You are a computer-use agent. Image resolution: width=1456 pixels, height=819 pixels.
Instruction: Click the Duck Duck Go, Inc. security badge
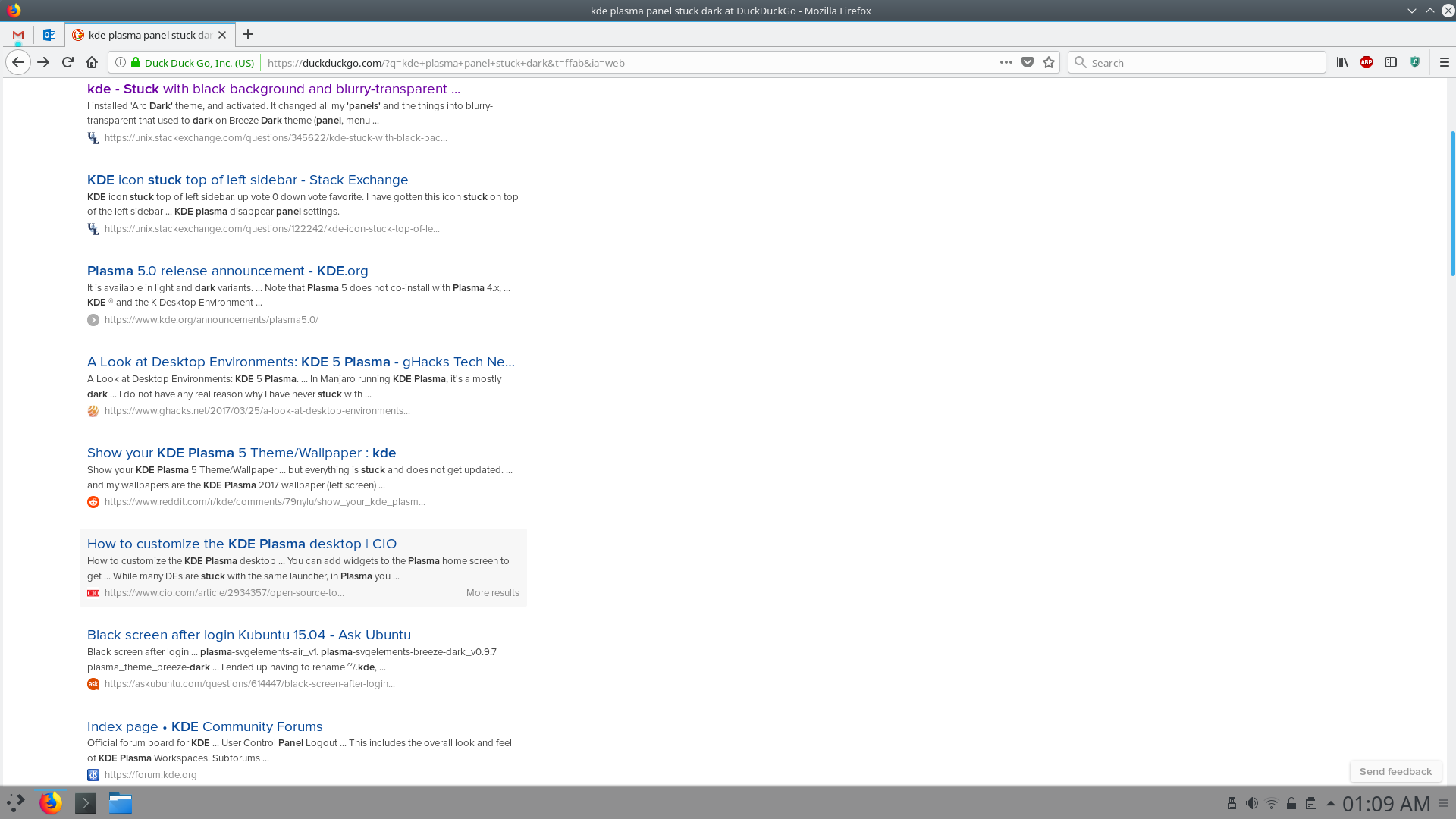tap(193, 63)
